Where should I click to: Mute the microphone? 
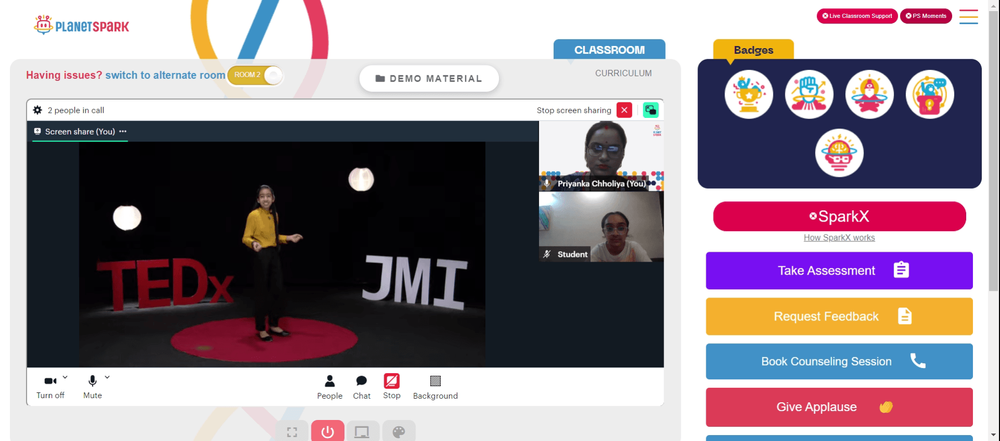pos(92,387)
